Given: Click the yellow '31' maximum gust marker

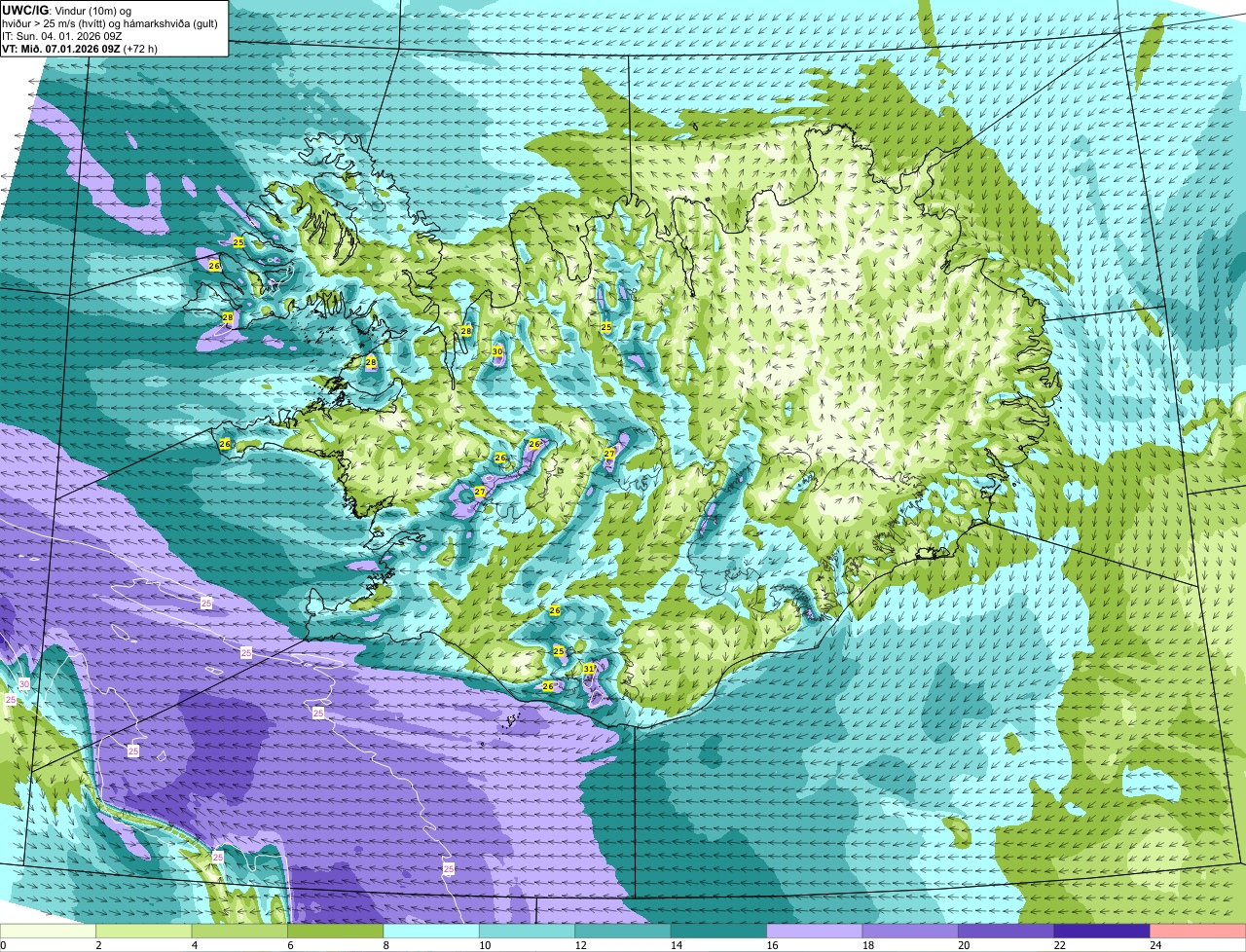Looking at the screenshot, I should click(x=589, y=669).
